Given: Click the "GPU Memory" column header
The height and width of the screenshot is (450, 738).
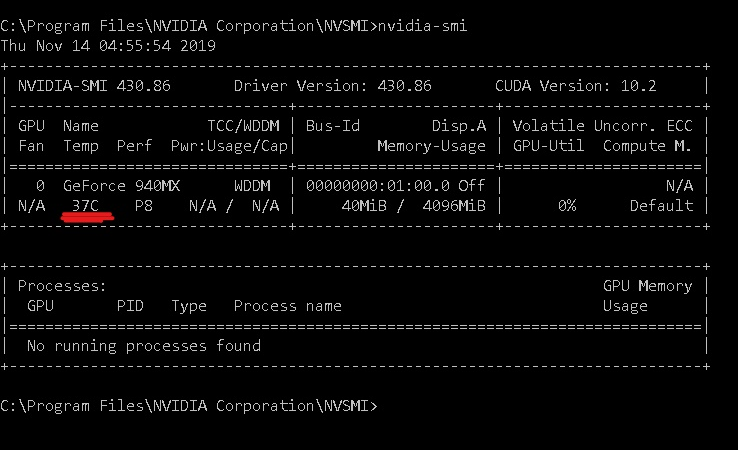Looking at the screenshot, I should [647, 286].
